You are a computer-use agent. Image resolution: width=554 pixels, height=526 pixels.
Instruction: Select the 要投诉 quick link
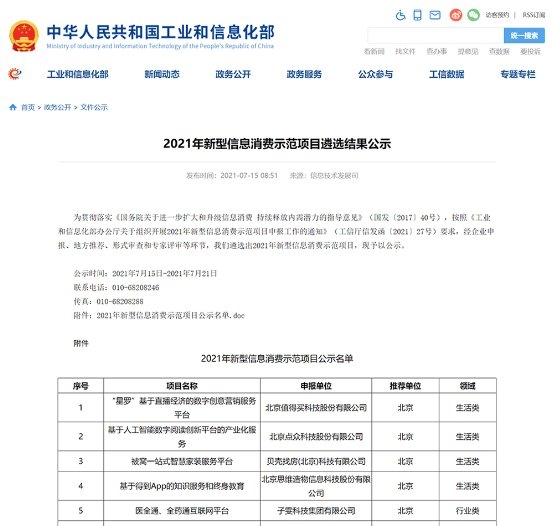(x=530, y=52)
